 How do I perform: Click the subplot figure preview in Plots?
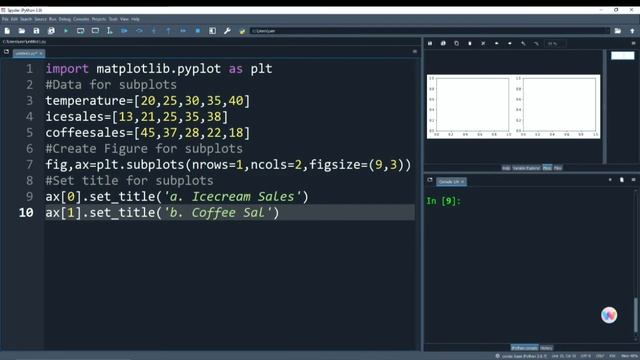(513, 107)
